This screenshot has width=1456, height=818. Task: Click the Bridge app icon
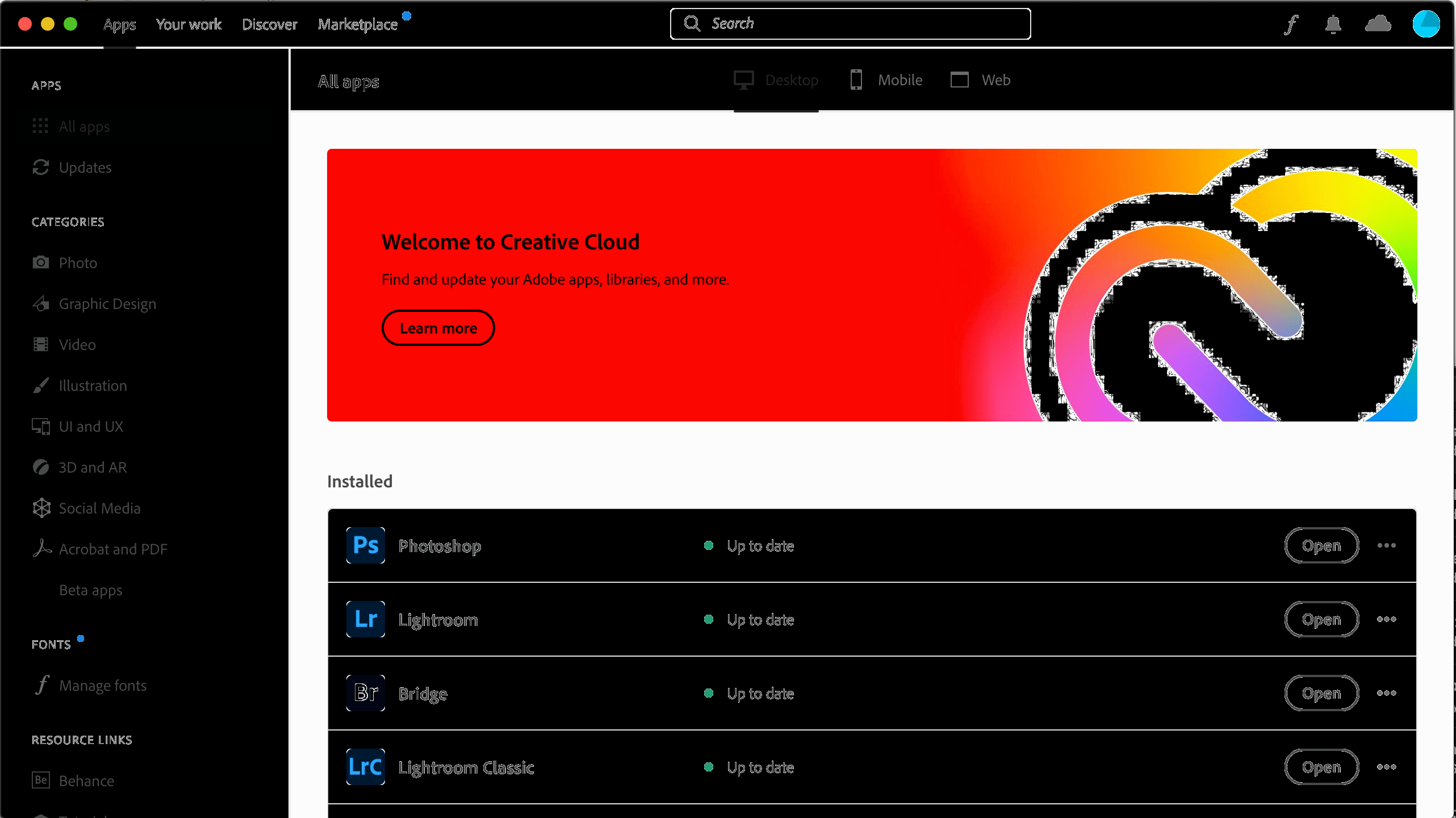pyautogui.click(x=365, y=693)
